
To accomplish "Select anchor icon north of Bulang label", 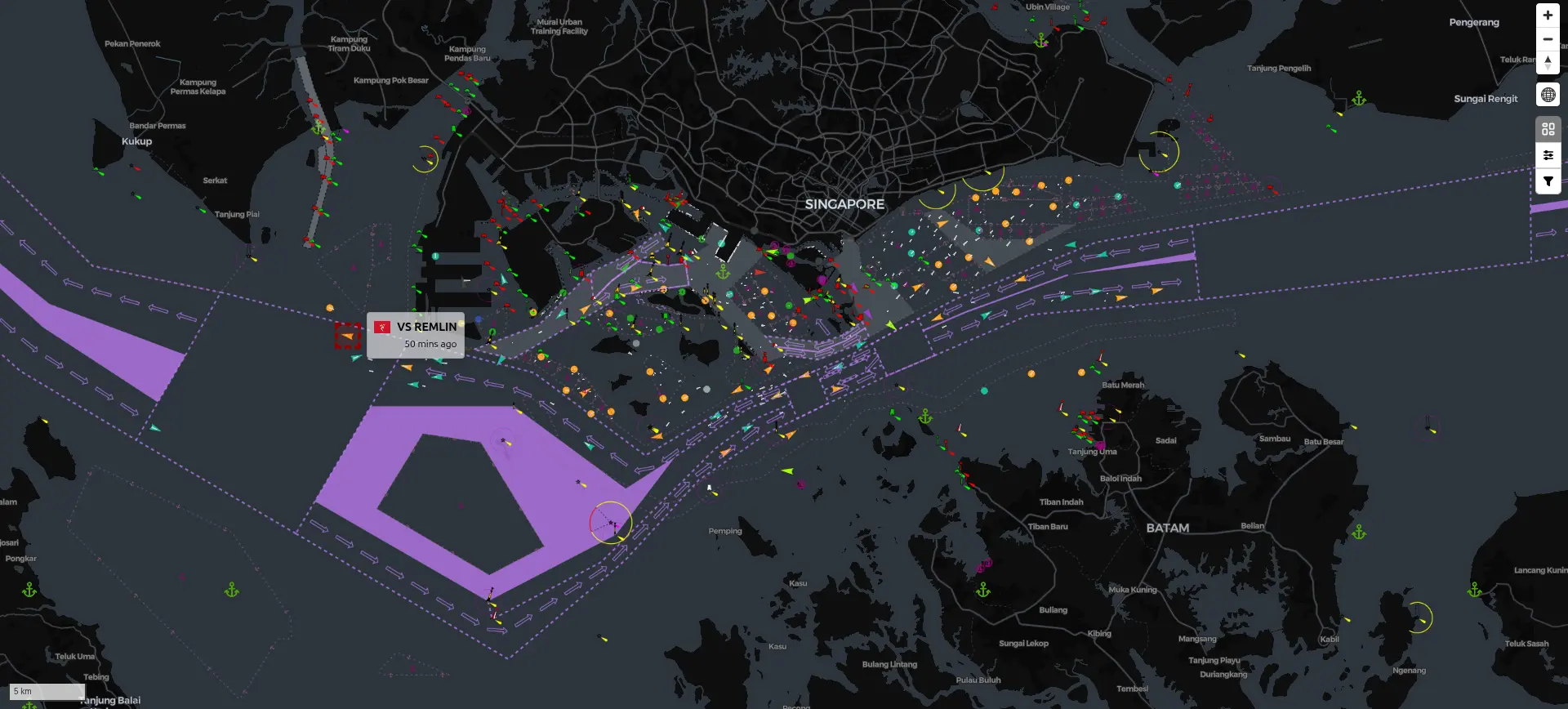I will (983, 590).
